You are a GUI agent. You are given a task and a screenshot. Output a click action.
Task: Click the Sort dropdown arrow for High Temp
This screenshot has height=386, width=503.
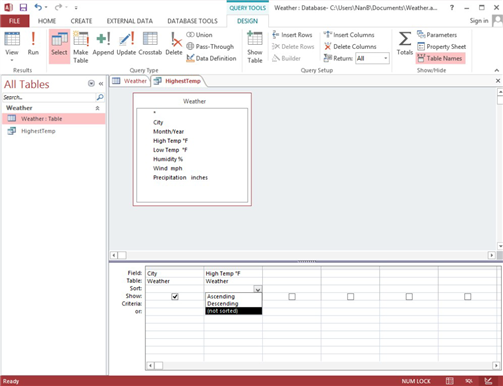tap(258, 289)
